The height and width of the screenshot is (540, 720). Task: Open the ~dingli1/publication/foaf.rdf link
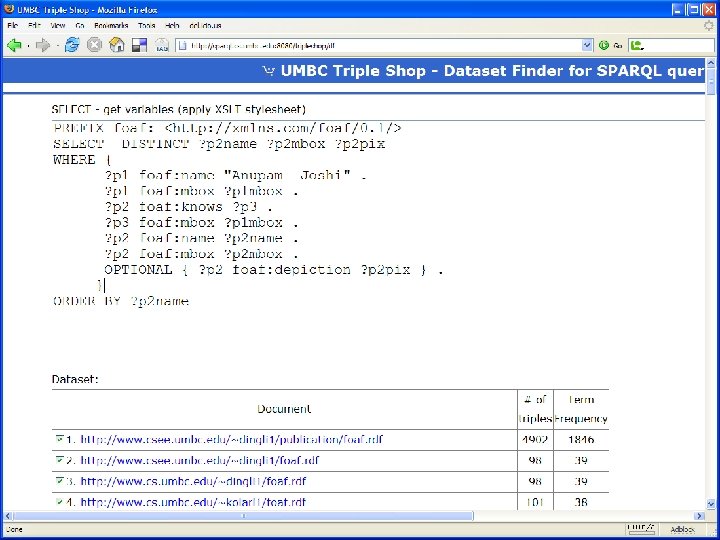[231, 439]
